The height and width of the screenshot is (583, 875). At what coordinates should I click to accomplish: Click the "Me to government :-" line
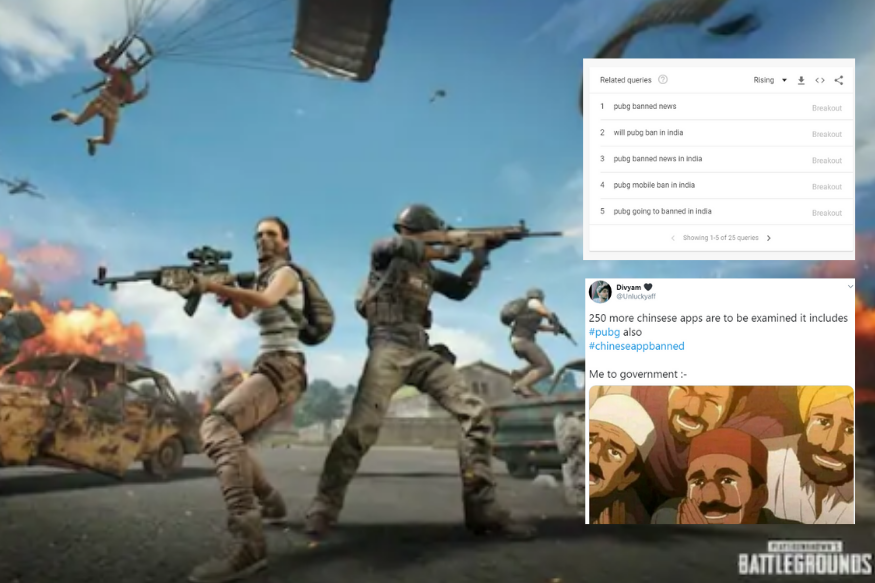coord(638,374)
